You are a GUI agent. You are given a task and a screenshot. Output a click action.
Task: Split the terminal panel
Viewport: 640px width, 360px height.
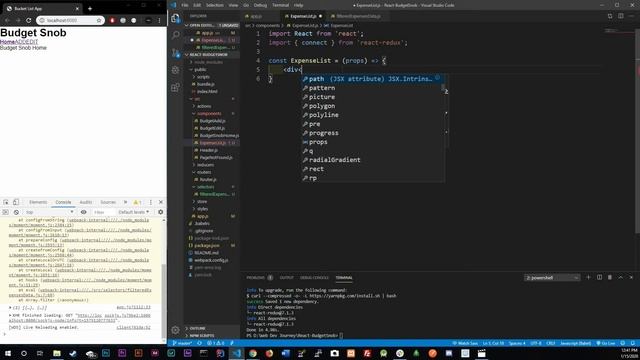tap(599, 278)
